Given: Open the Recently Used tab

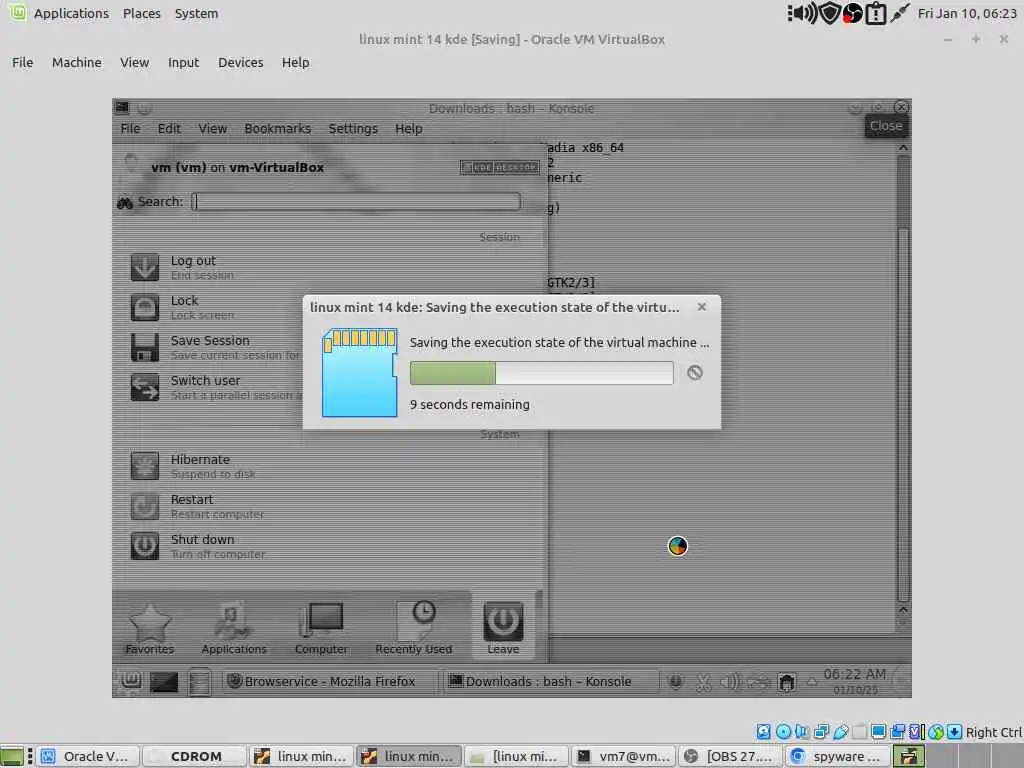Looking at the screenshot, I should coord(413,628).
